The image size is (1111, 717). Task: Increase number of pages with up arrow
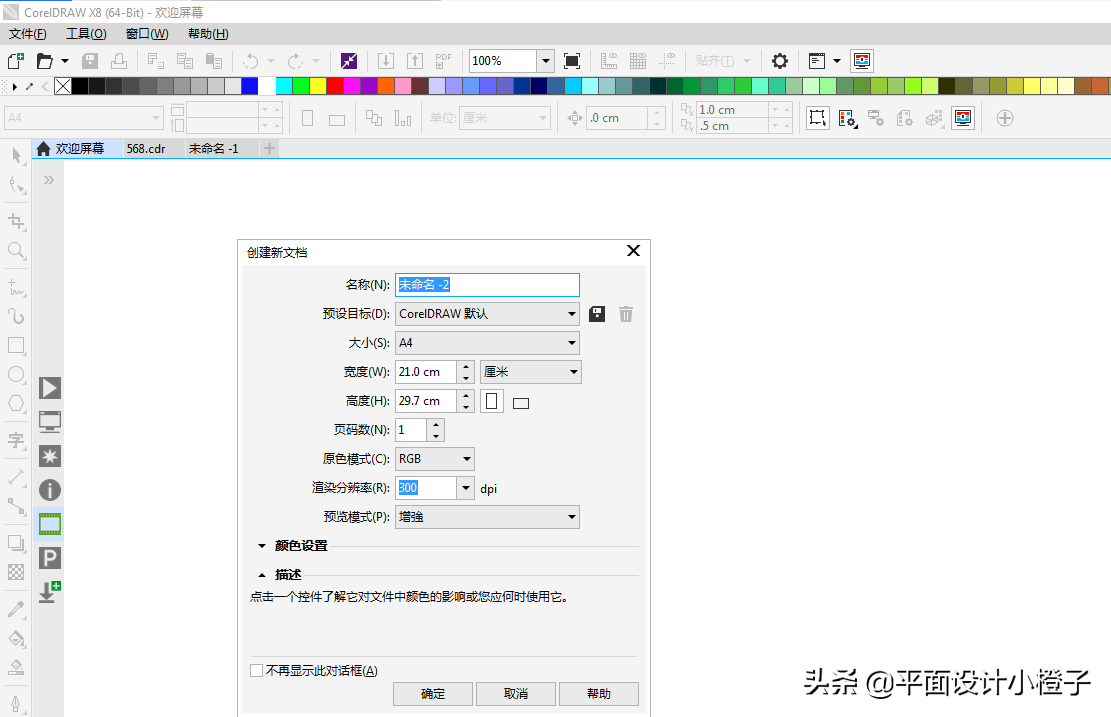click(436, 424)
